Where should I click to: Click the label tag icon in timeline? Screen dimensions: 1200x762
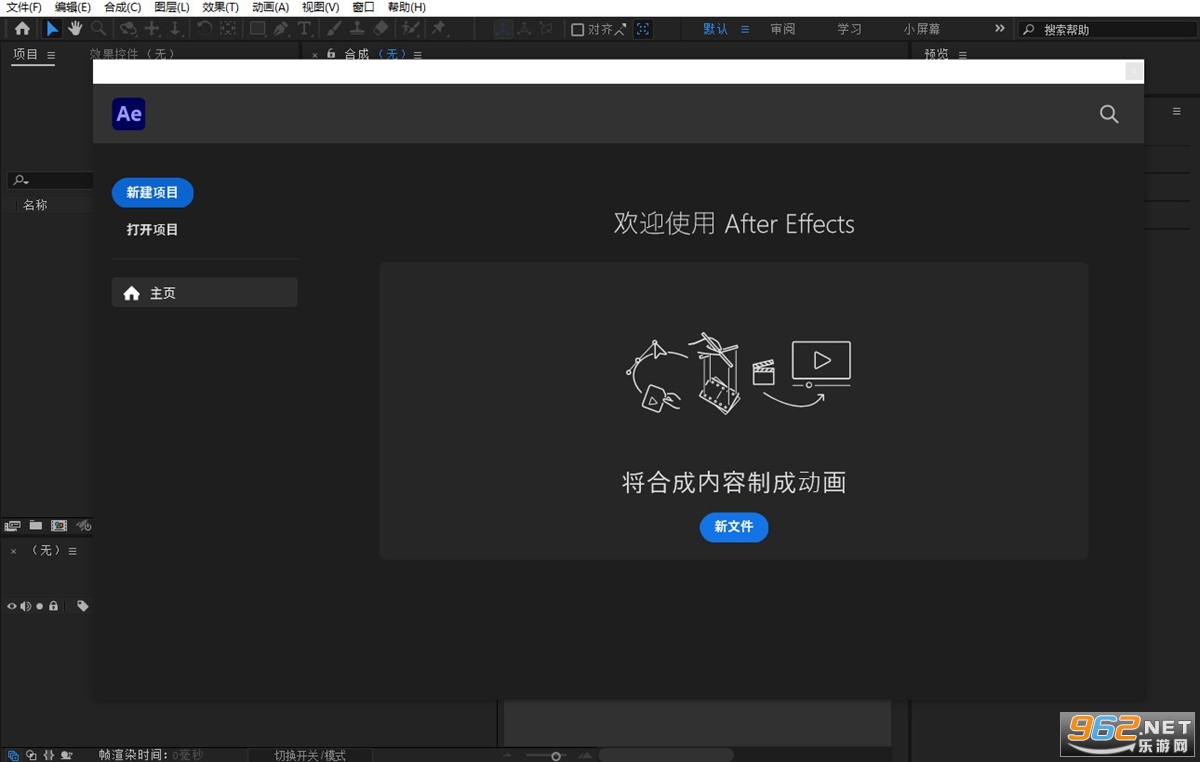[83, 606]
